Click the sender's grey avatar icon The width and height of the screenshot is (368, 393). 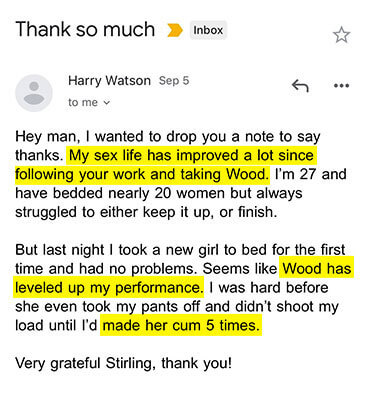(34, 93)
